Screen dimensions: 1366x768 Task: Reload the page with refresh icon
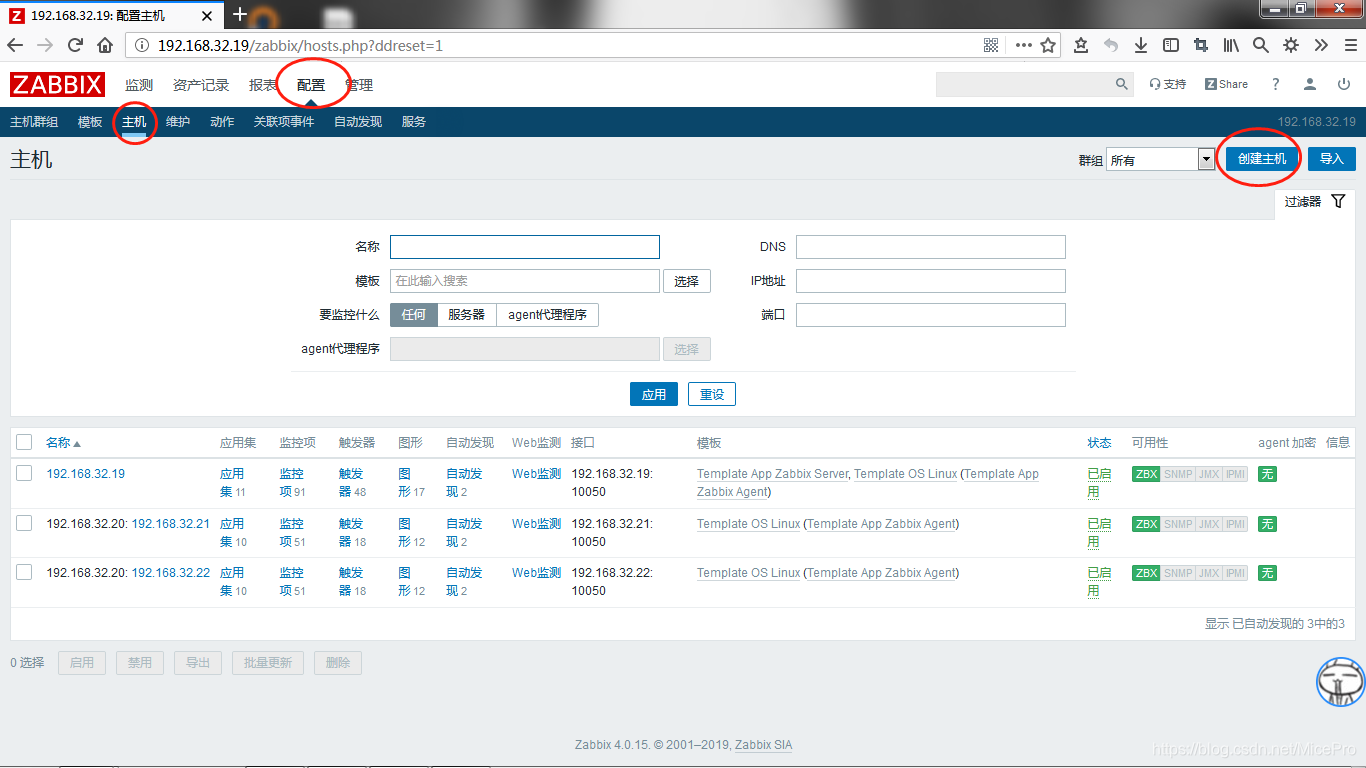(x=75, y=45)
